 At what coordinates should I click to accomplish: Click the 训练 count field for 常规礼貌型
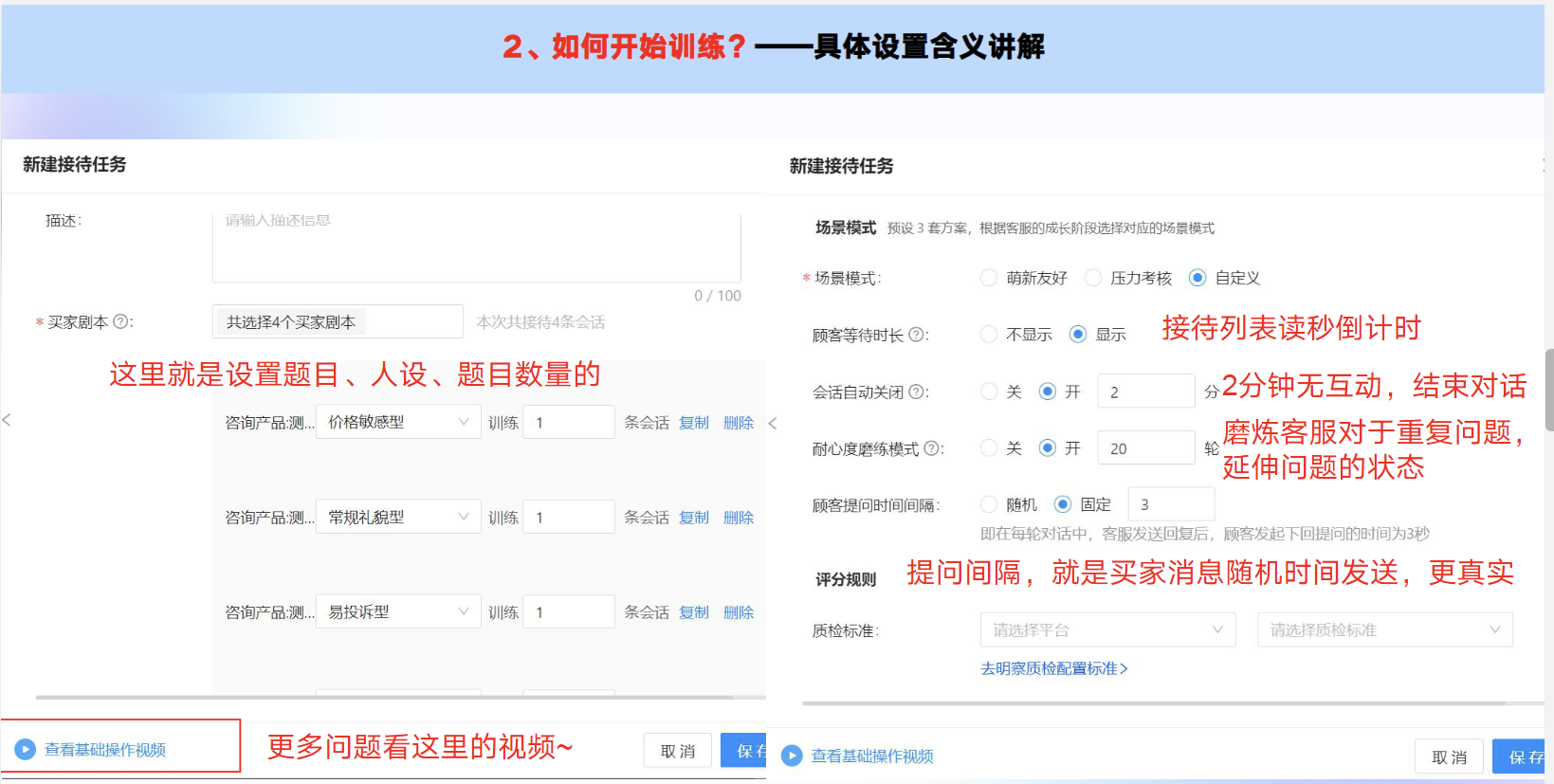click(x=569, y=517)
